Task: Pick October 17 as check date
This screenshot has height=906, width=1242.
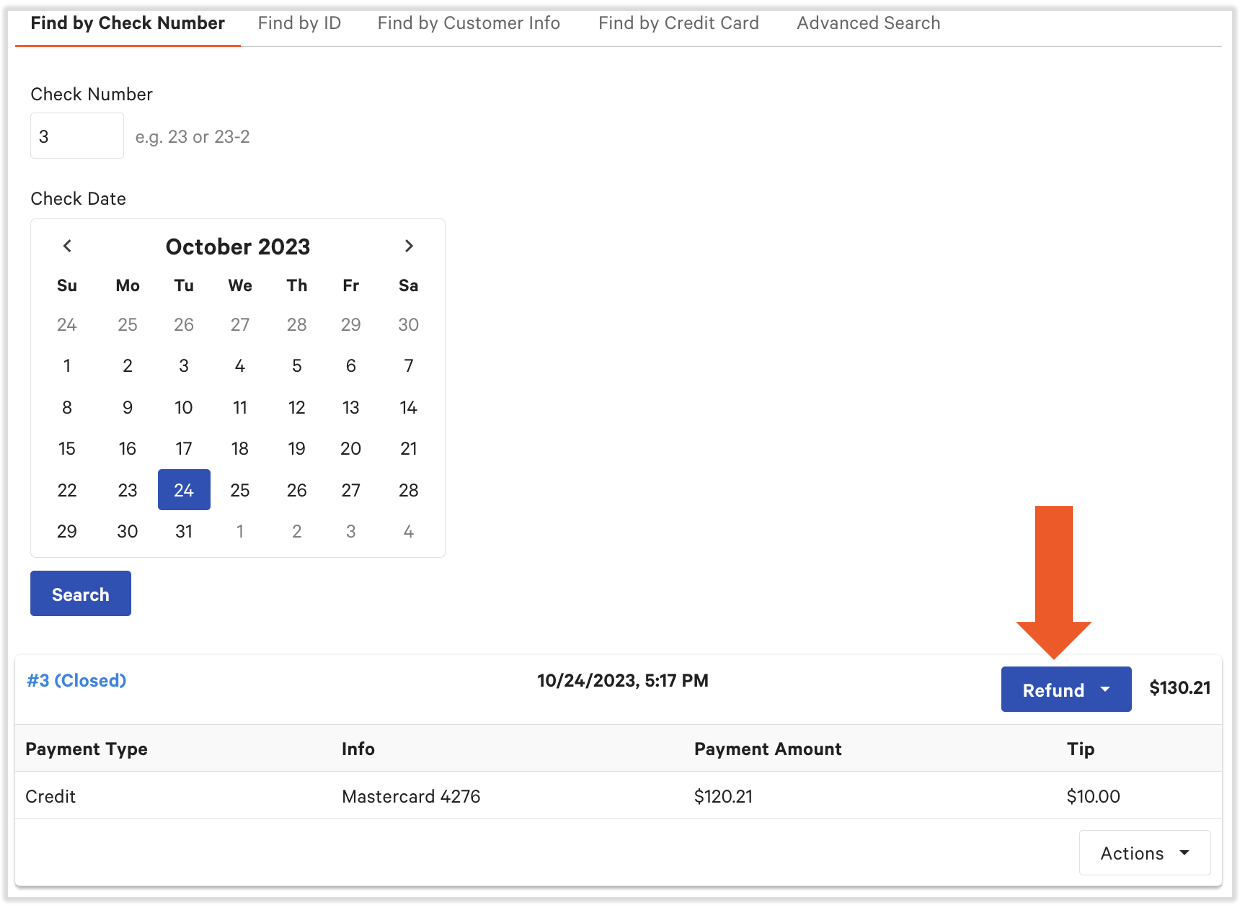Action: coord(184,449)
